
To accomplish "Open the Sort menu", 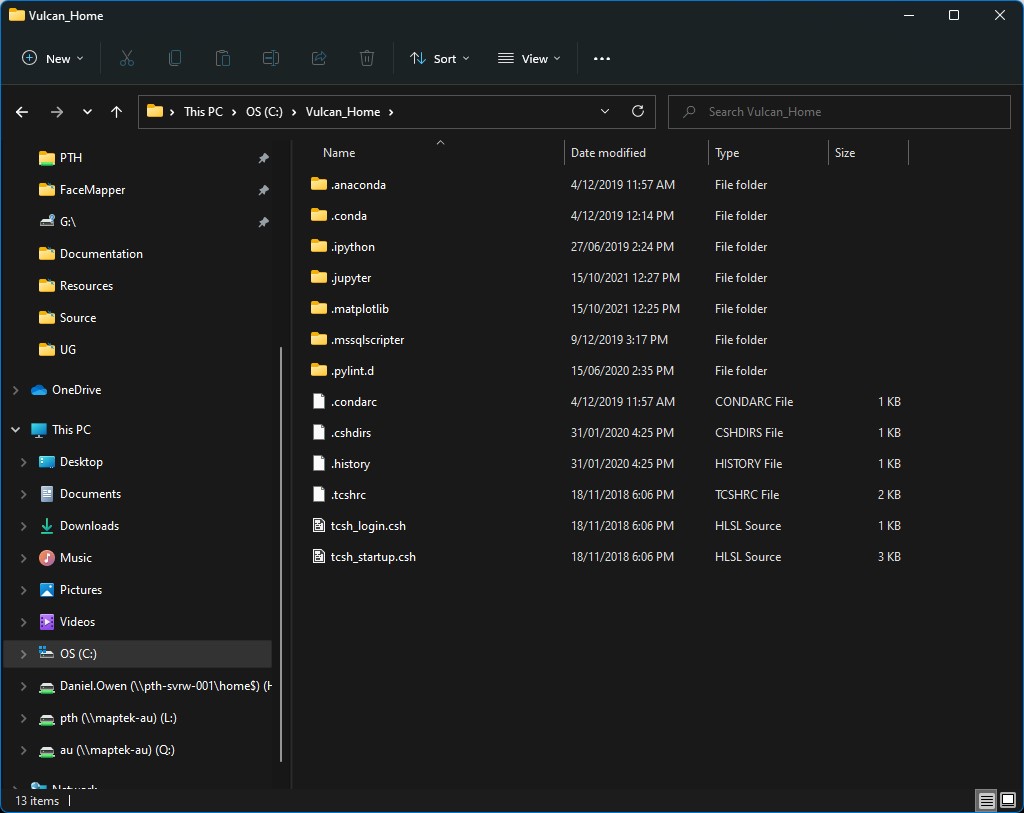I will [x=439, y=59].
